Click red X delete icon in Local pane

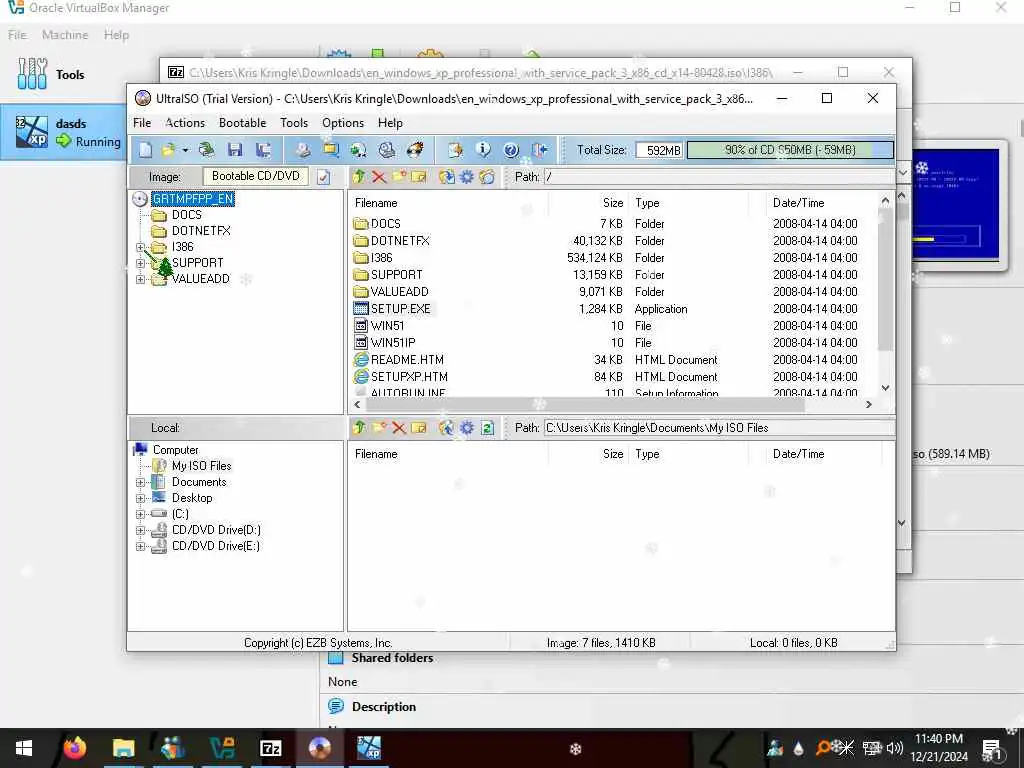coord(399,428)
